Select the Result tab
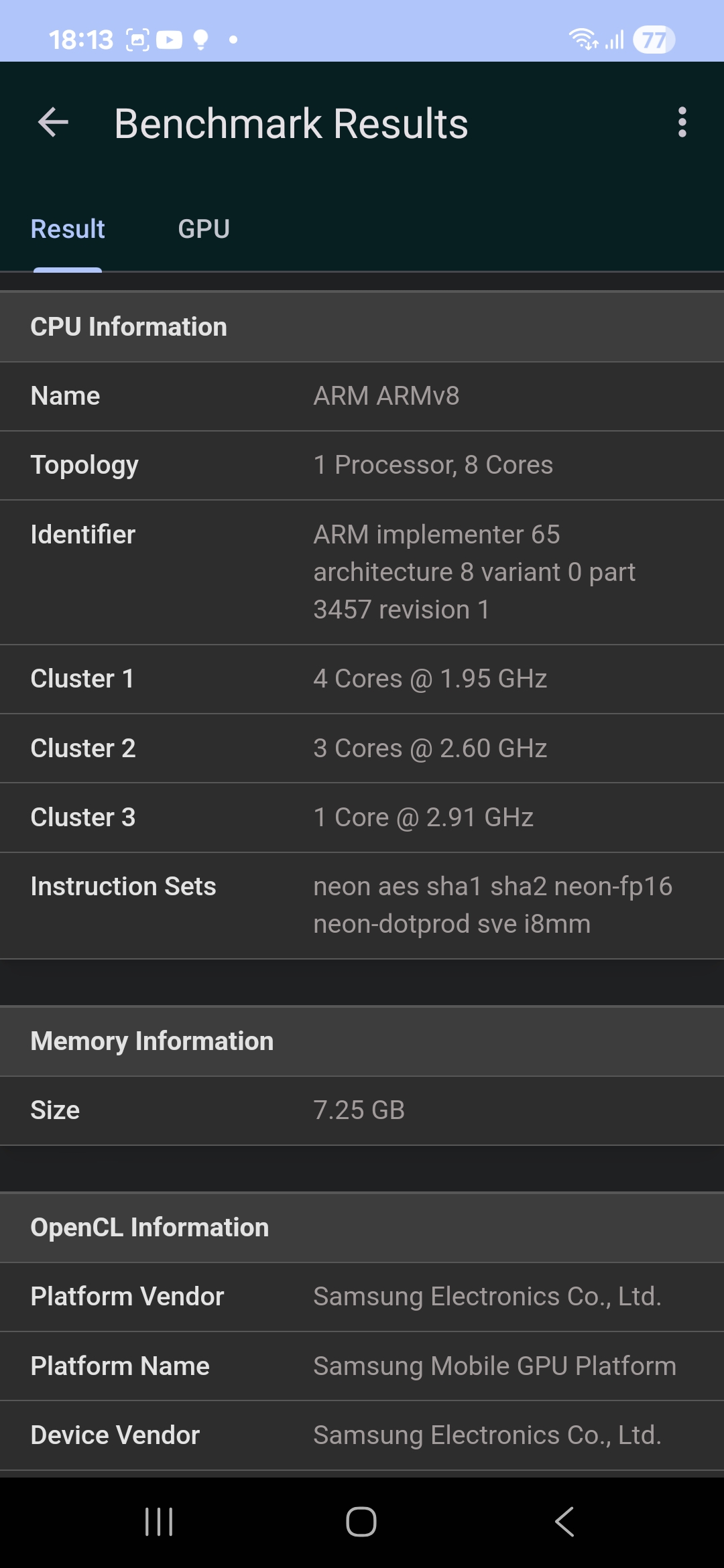 coord(68,229)
